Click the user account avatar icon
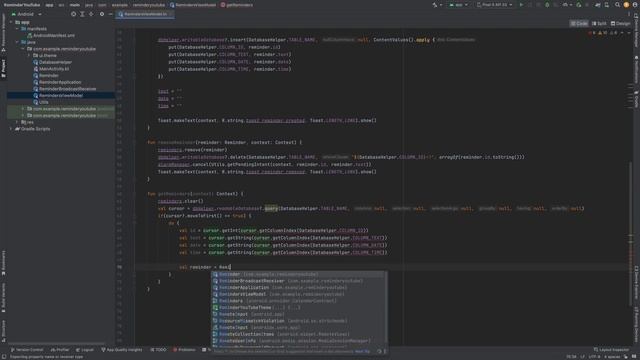This screenshot has width=640, height=360. point(626,5)
